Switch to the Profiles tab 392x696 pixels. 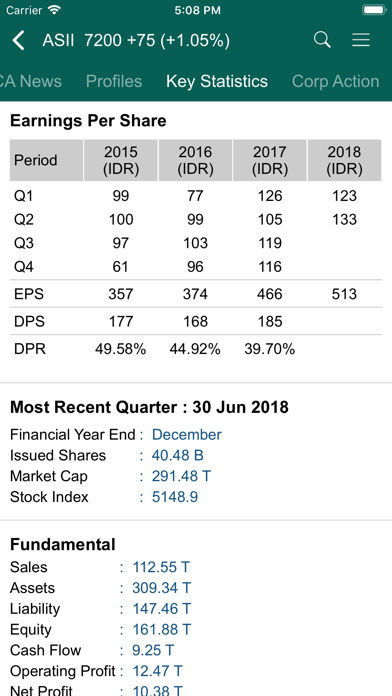(114, 81)
